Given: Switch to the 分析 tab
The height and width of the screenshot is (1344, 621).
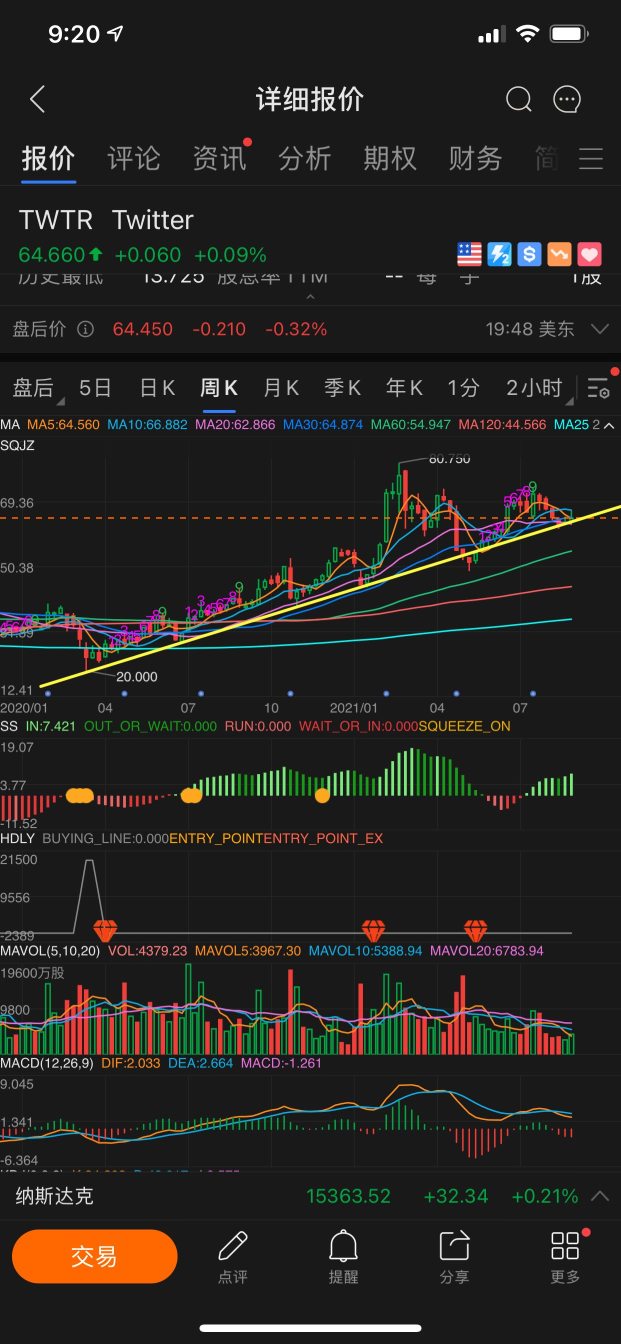Looking at the screenshot, I should [x=304, y=158].
